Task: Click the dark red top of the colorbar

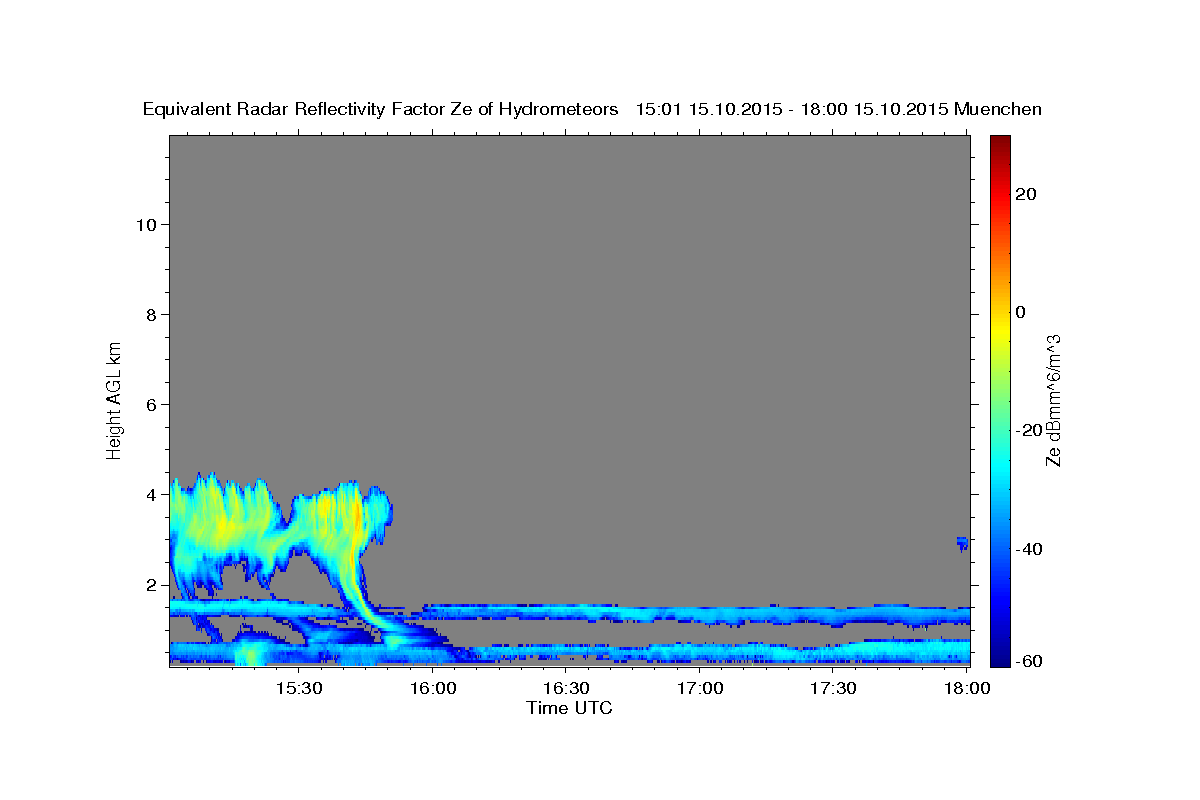Action: [x=999, y=143]
